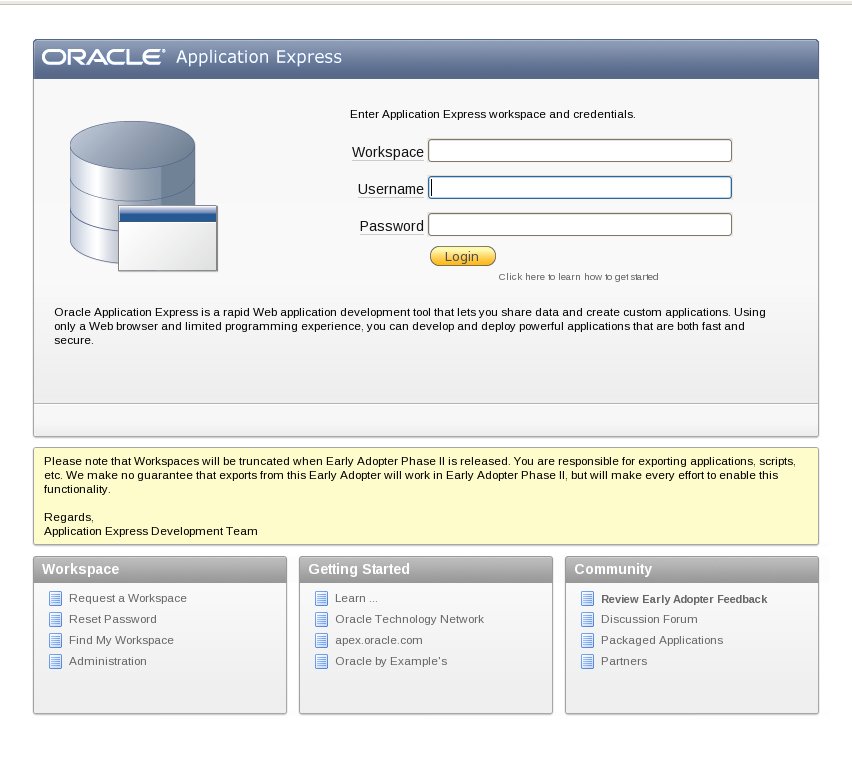Viewport: 852px width, 758px height.
Task: Open the Request a Workspace link
Action: 128,598
